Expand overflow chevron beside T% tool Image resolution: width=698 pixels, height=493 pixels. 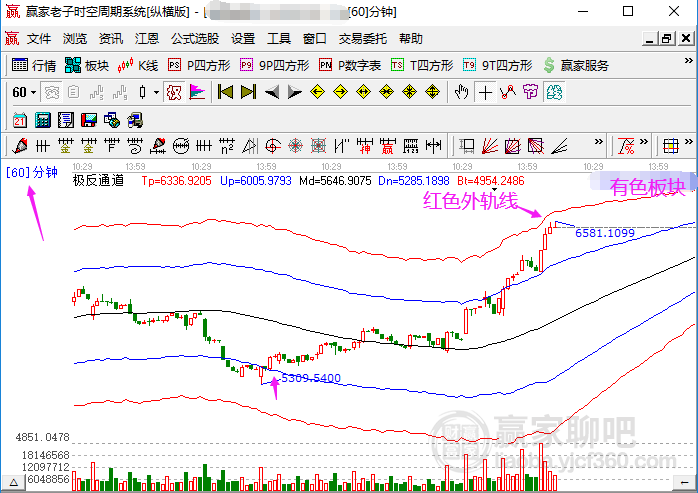(644, 142)
